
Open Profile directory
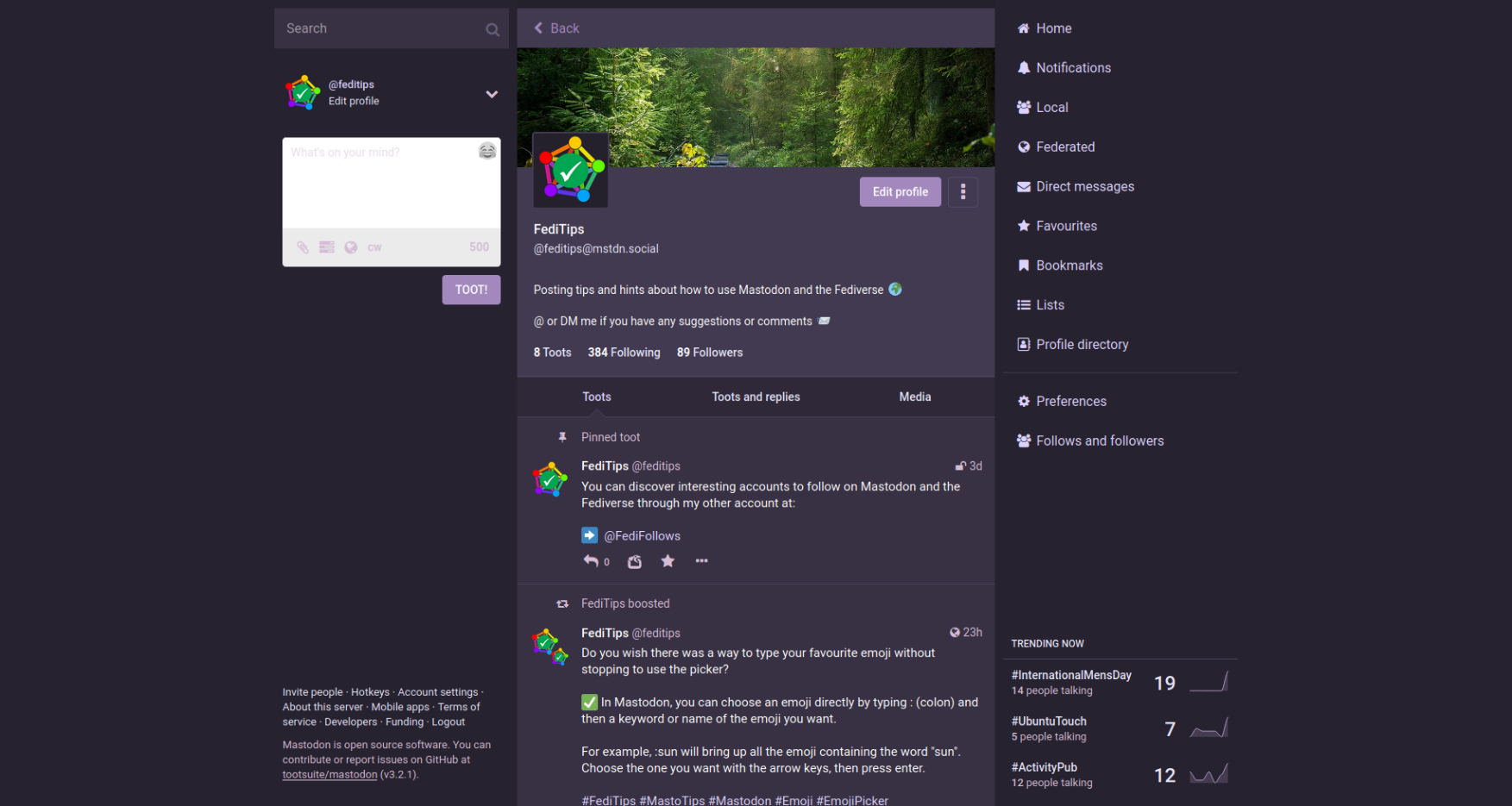[1073, 345]
